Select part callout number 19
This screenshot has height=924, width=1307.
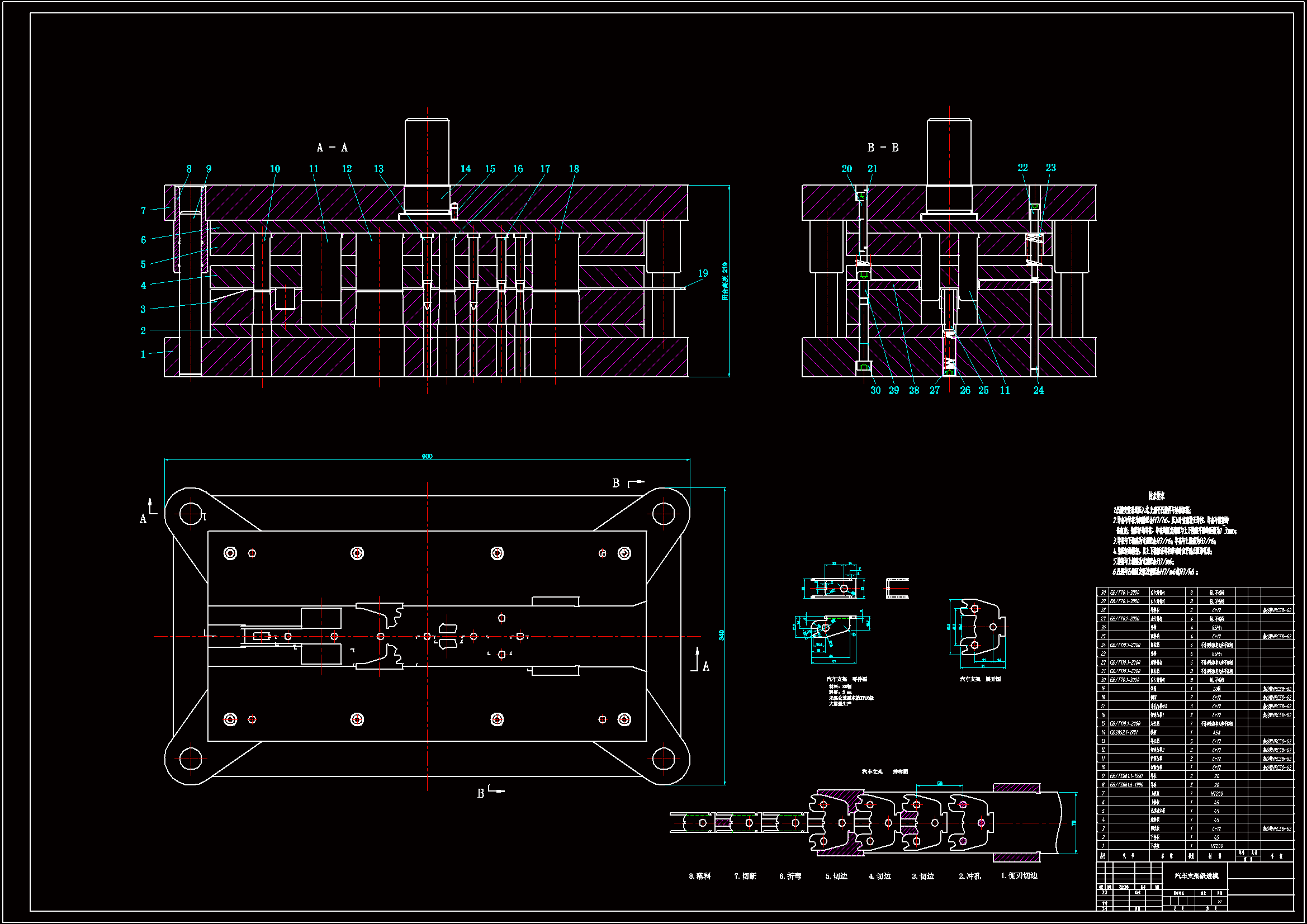(x=703, y=273)
